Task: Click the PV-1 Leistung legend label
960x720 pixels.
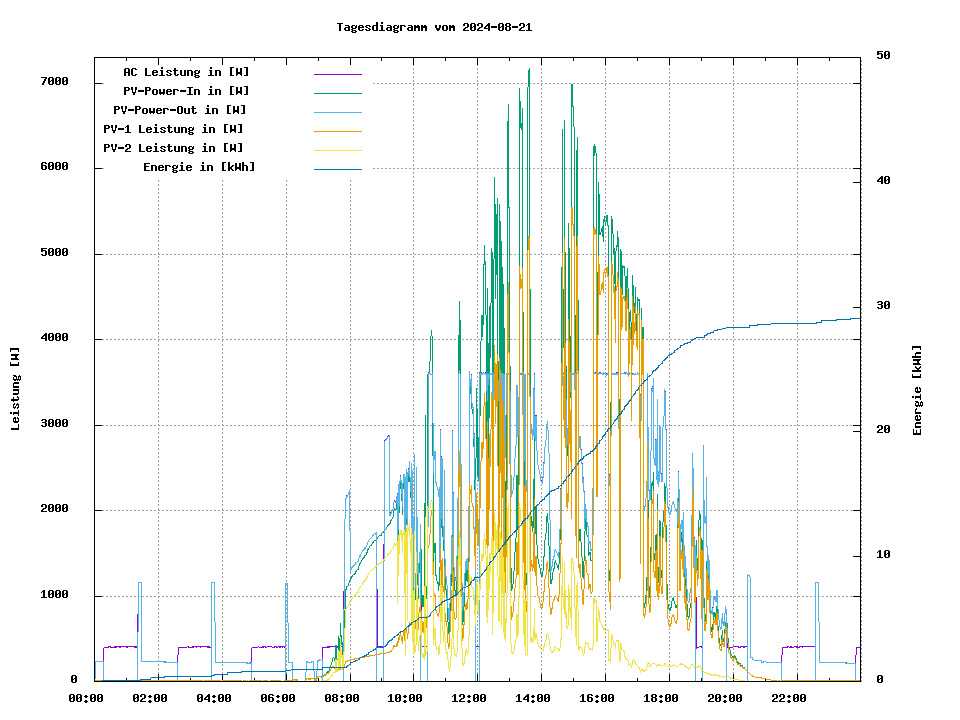Action: click(x=173, y=129)
